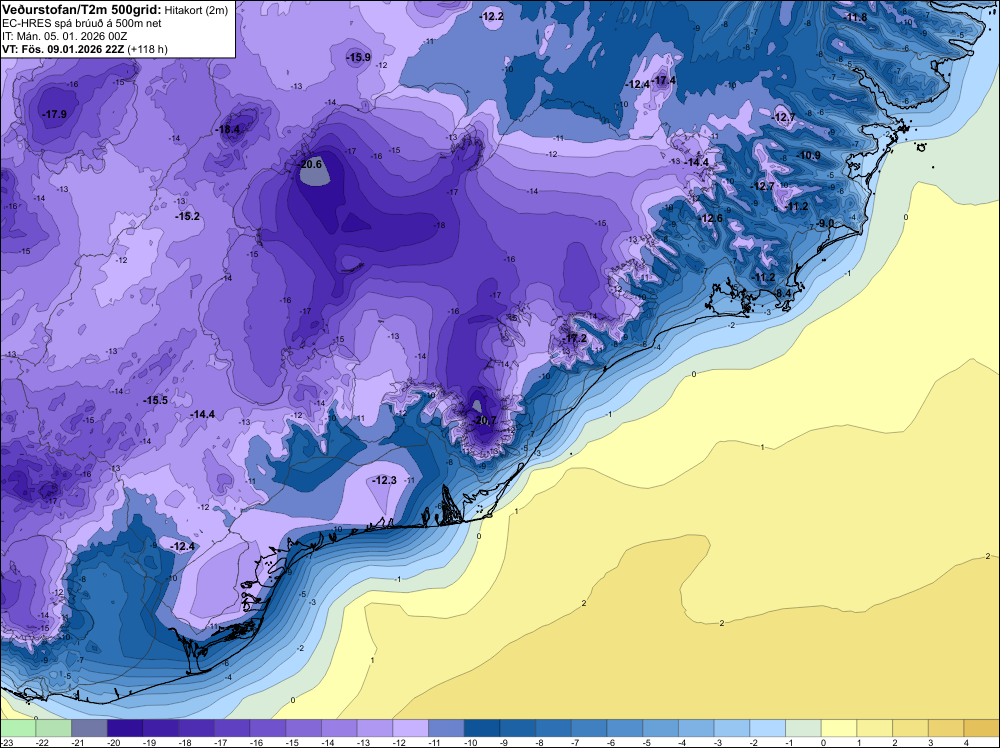Click the legend swatch labeled -7
1000x748 pixels.
[x=589, y=728]
